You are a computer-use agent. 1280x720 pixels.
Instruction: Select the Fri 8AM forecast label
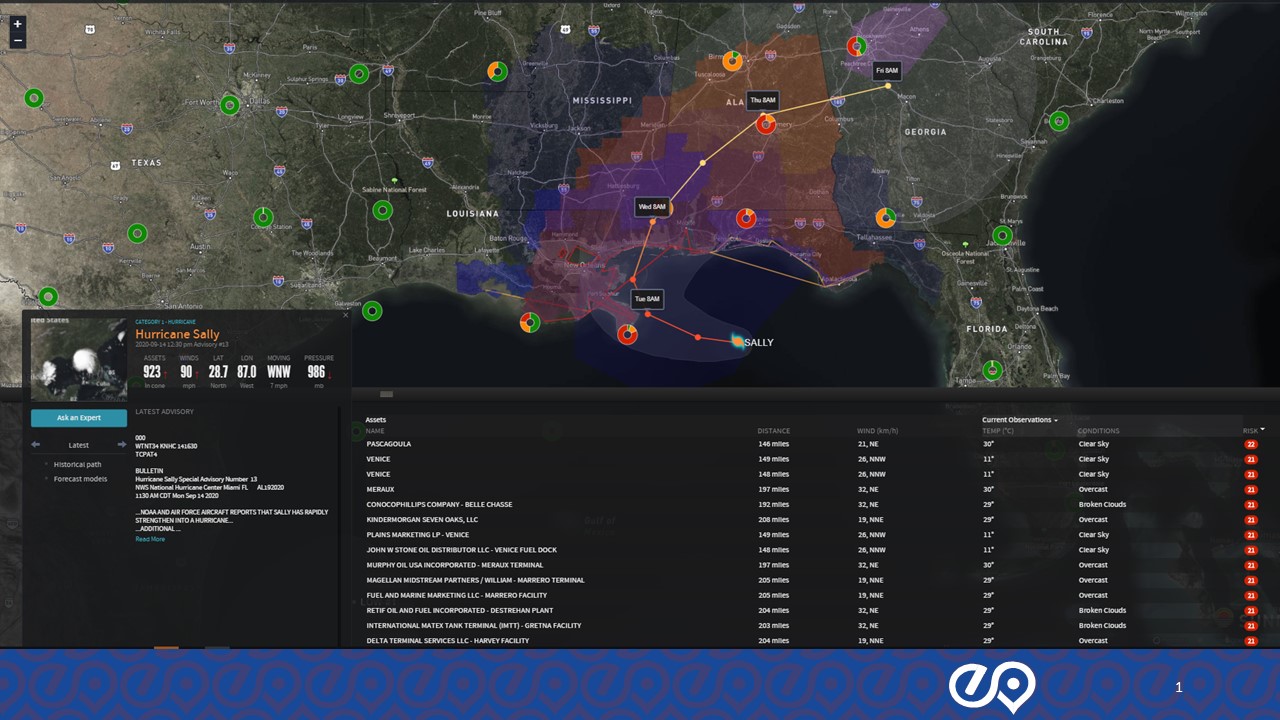point(887,71)
